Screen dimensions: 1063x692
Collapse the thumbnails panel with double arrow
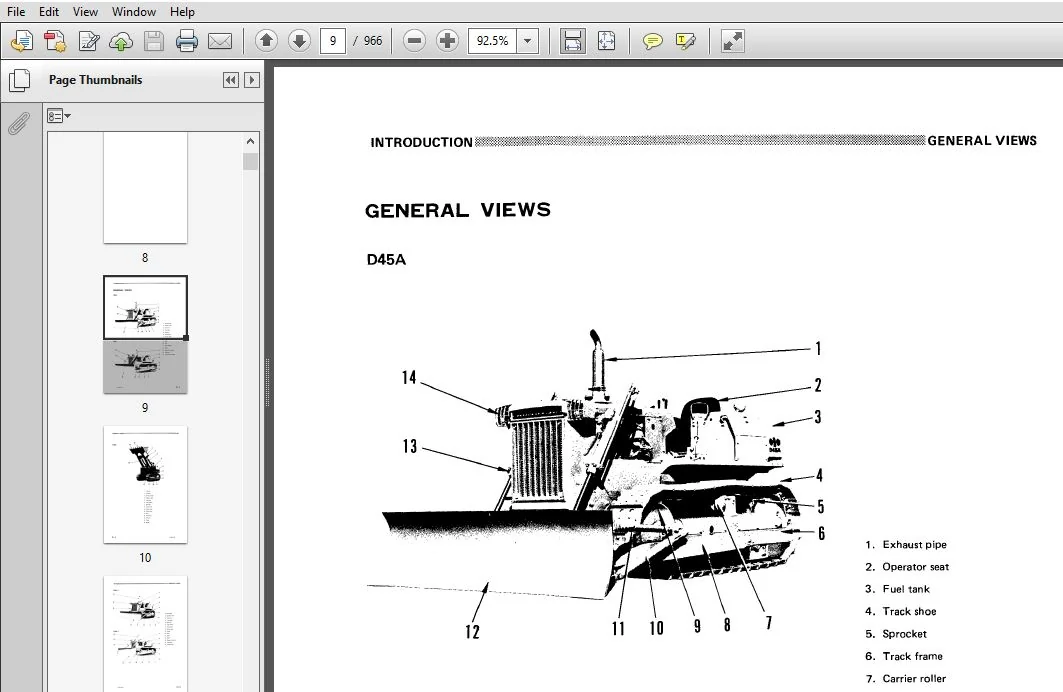pyautogui.click(x=230, y=80)
